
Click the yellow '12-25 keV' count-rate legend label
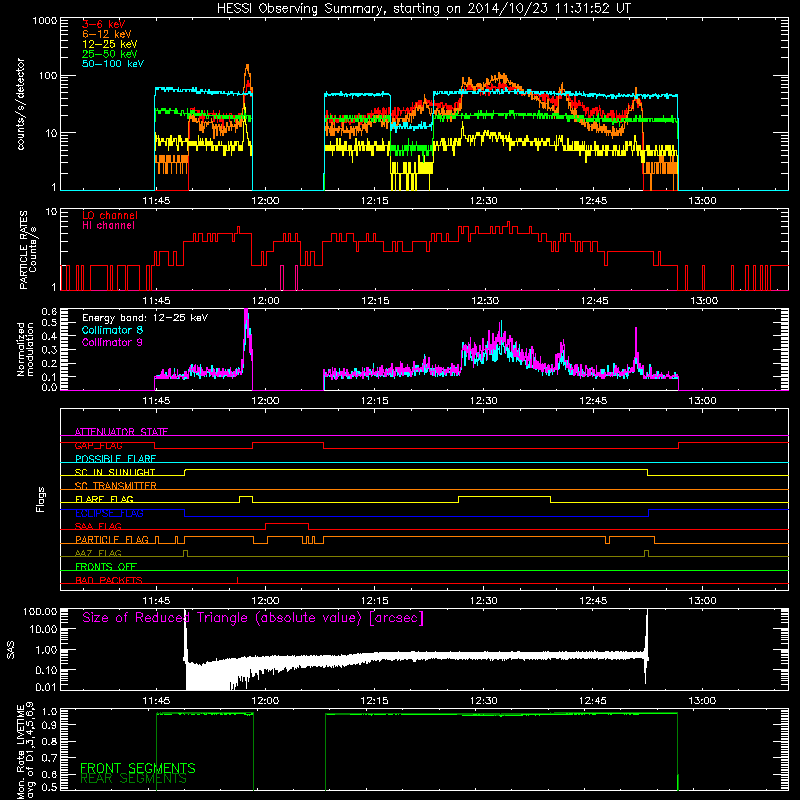[x=109, y=44]
